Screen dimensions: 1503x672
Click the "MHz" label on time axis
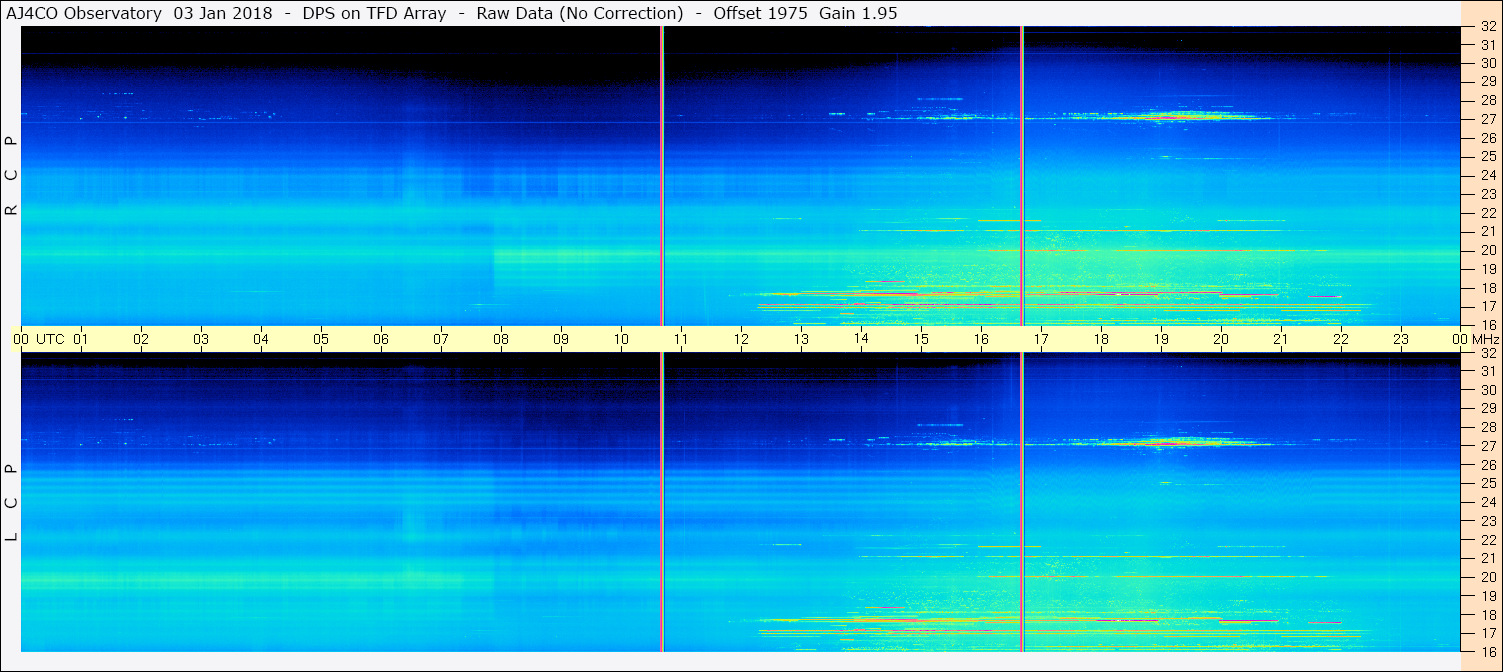(x=1486, y=339)
